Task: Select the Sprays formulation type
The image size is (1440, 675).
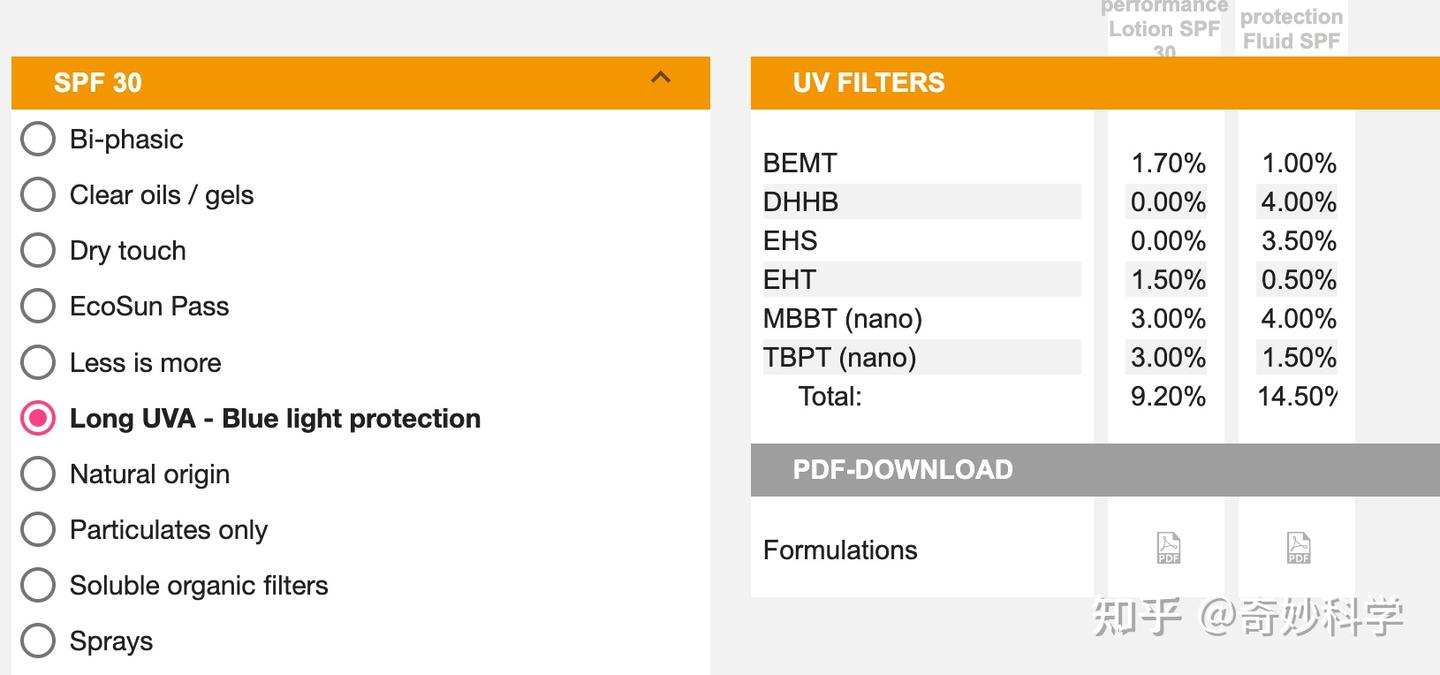Action: tap(38, 641)
